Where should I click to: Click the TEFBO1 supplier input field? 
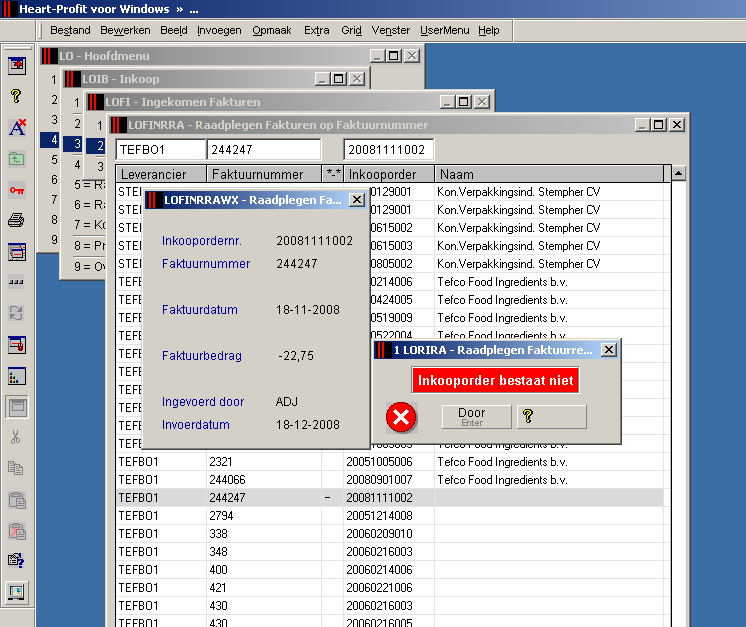click(161, 149)
